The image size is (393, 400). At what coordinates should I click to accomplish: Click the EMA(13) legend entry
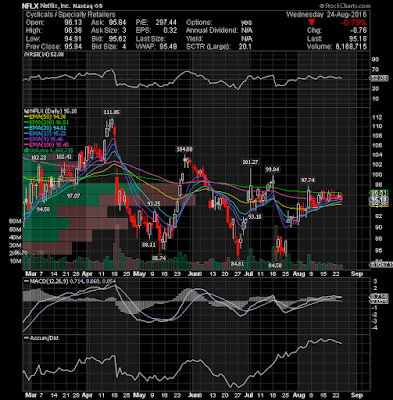47,133
